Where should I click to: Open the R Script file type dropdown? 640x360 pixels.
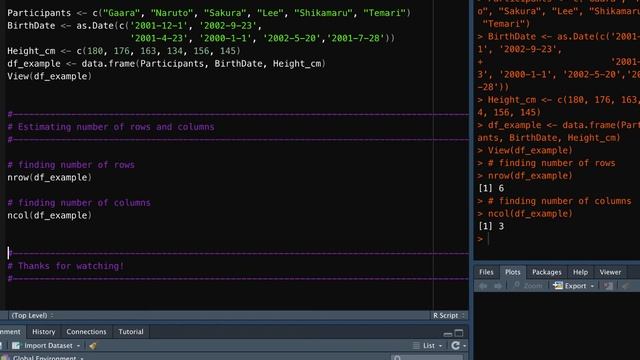coord(449,316)
